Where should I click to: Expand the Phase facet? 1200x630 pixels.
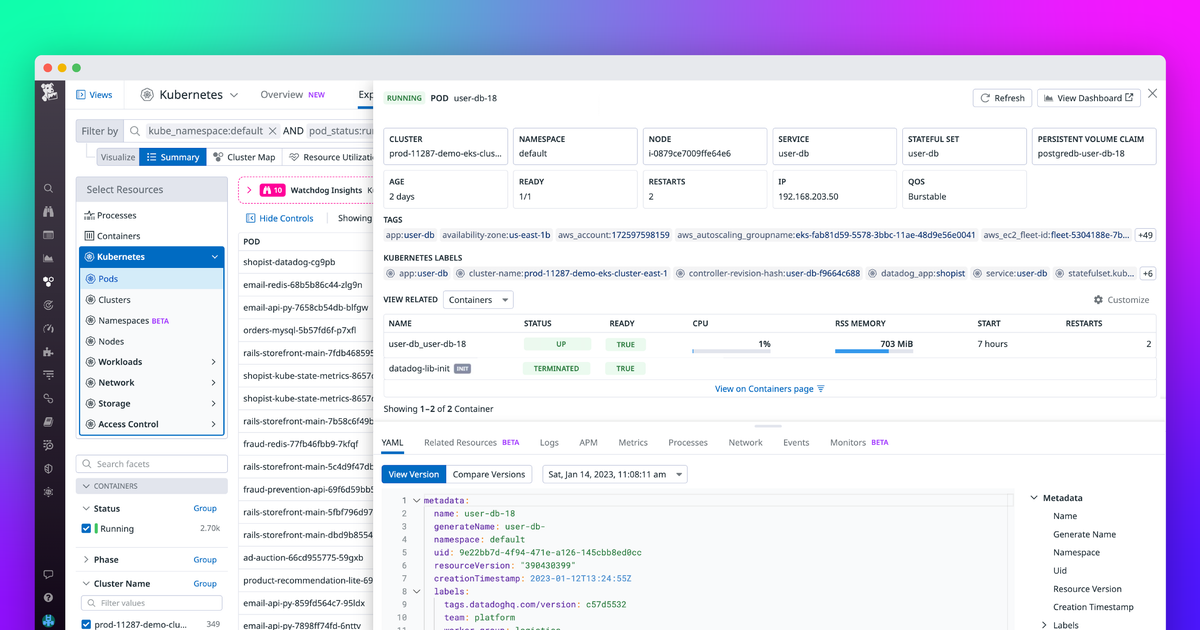tap(86, 559)
